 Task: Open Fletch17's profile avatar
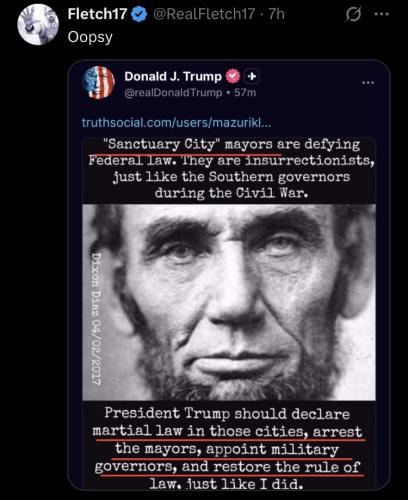click(38, 24)
